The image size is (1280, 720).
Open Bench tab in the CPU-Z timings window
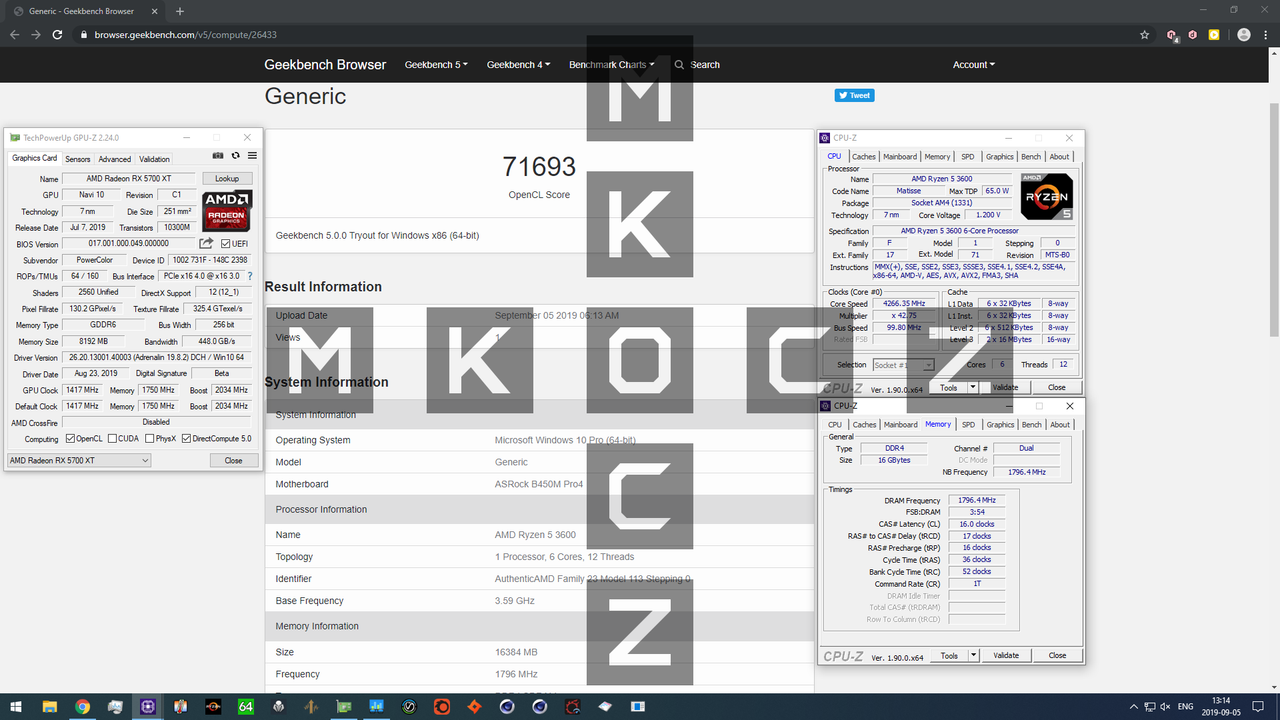coord(1031,424)
